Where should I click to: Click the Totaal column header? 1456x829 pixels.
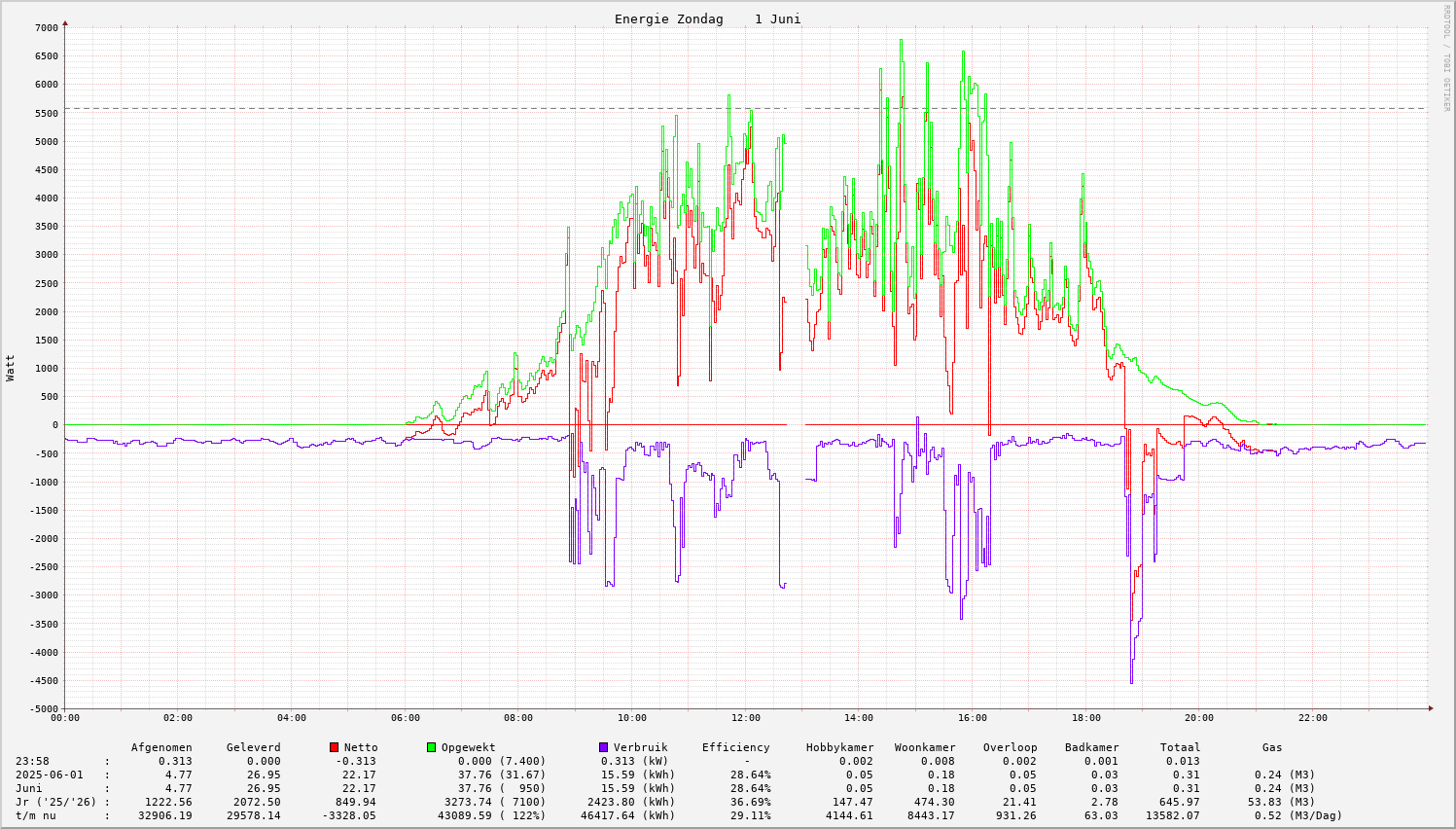click(x=1180, y=747)
